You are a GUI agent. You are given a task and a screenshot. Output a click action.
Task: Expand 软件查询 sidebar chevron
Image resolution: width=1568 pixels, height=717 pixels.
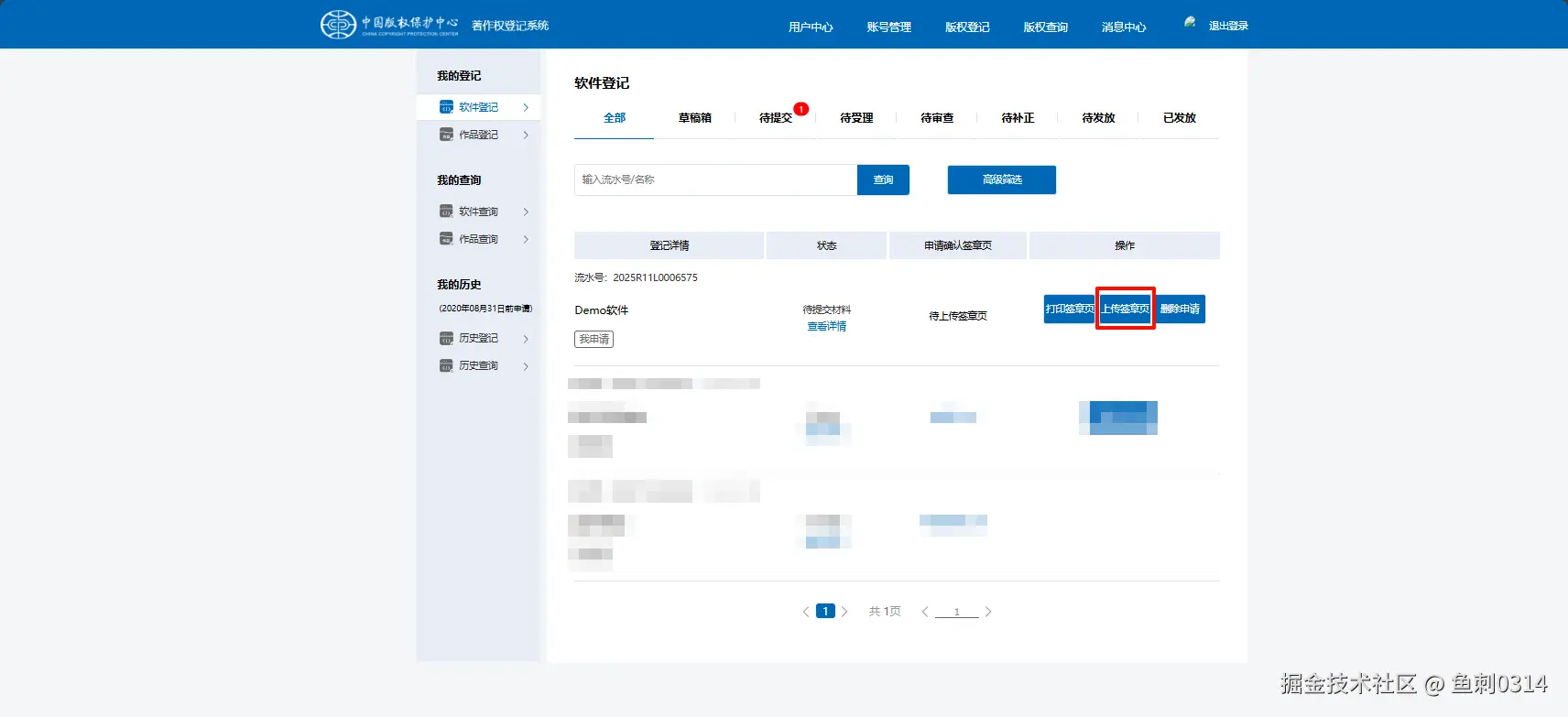(x=526, y=212)
